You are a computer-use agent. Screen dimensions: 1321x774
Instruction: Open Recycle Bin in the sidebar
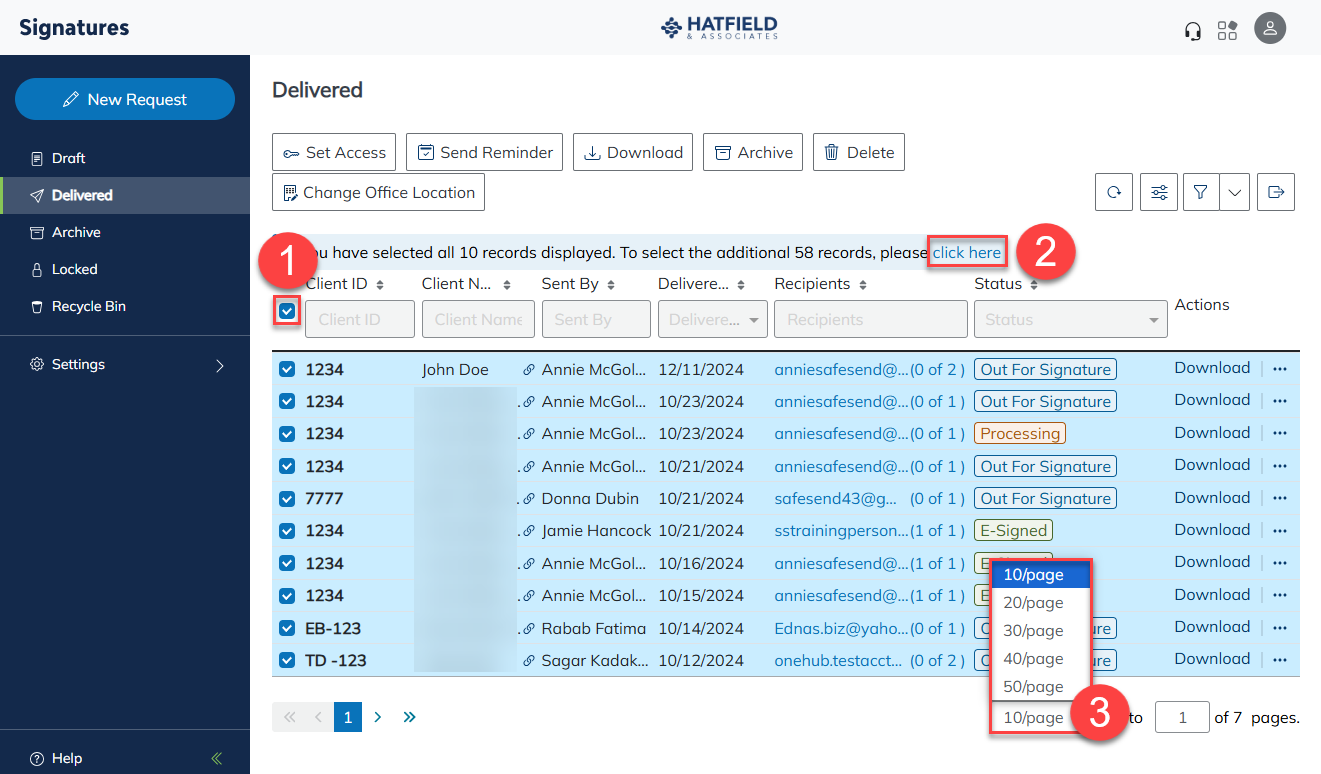(x=125, y=306)
